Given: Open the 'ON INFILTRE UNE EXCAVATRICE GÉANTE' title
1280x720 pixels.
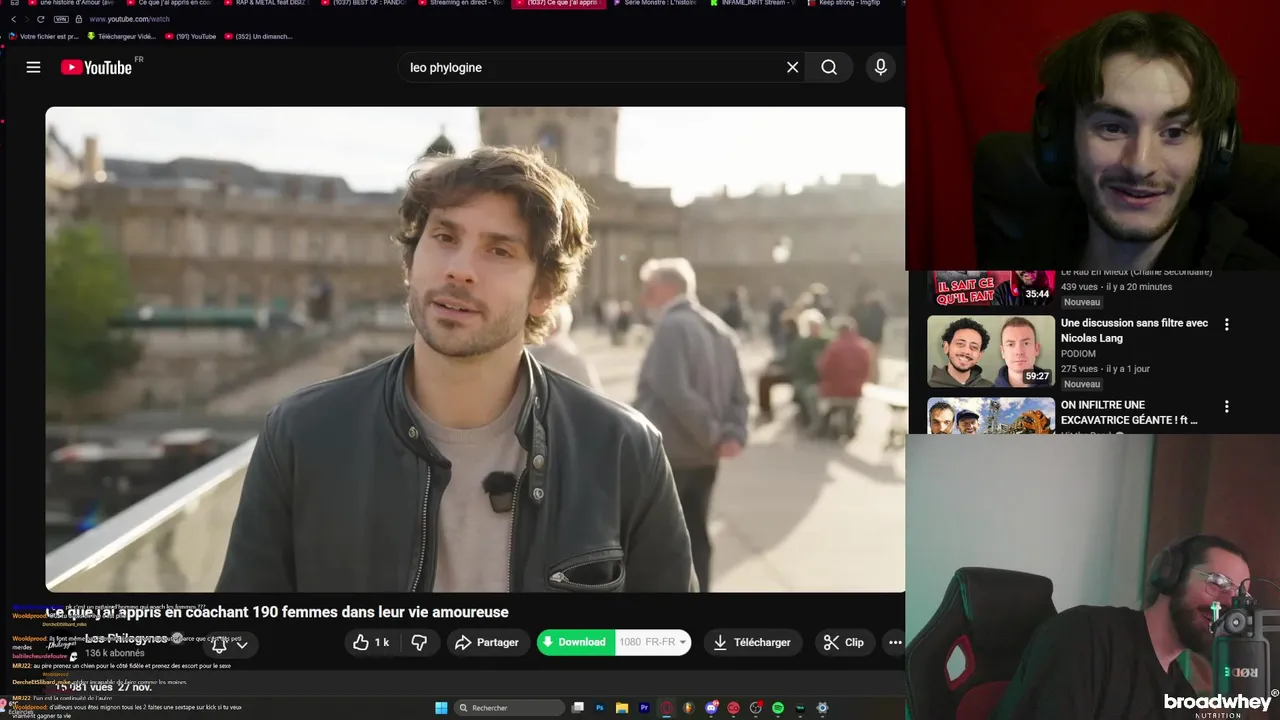Looking at the screenshot, I should pos(1129,412).
